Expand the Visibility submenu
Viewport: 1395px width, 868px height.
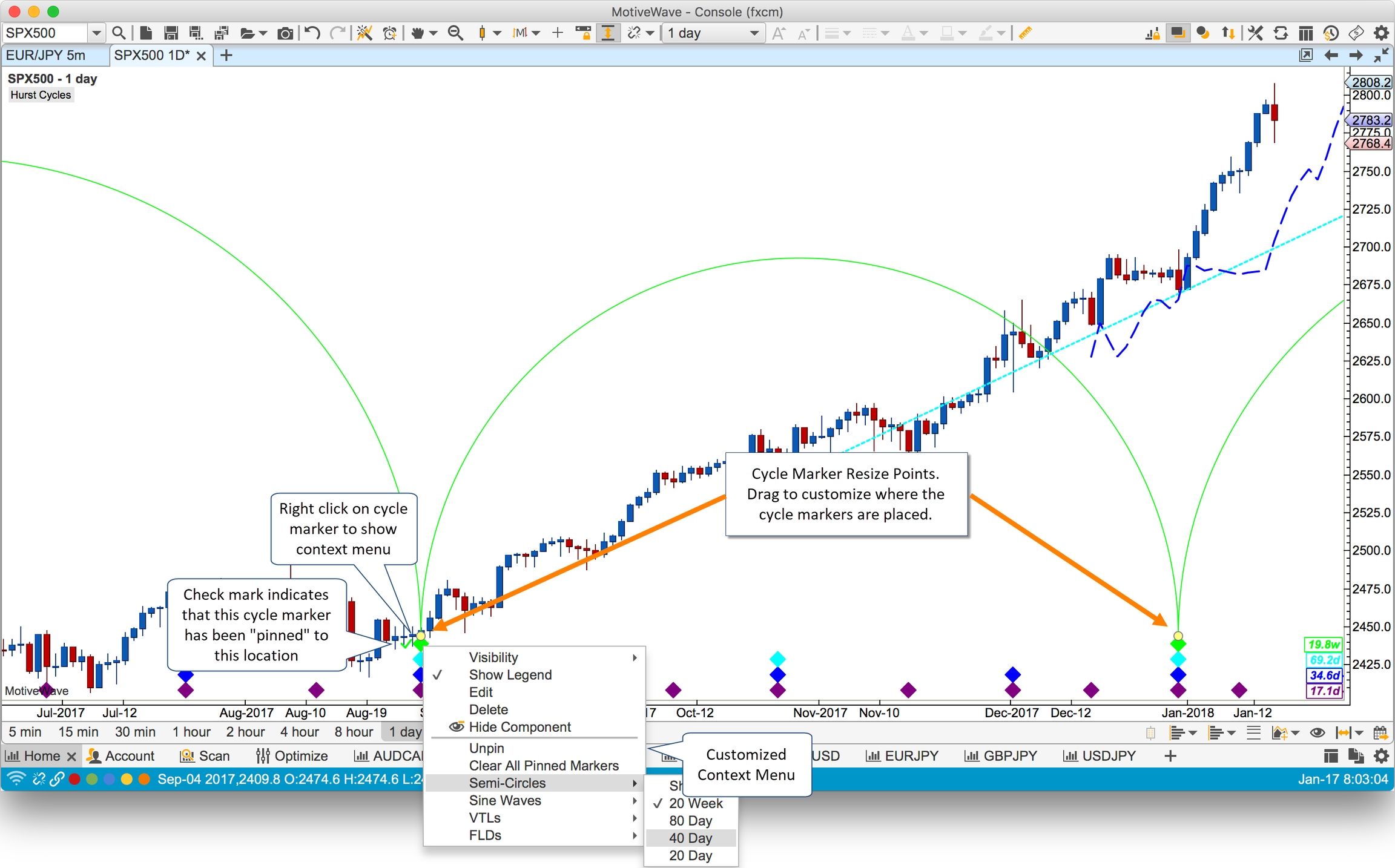[534, 657]
